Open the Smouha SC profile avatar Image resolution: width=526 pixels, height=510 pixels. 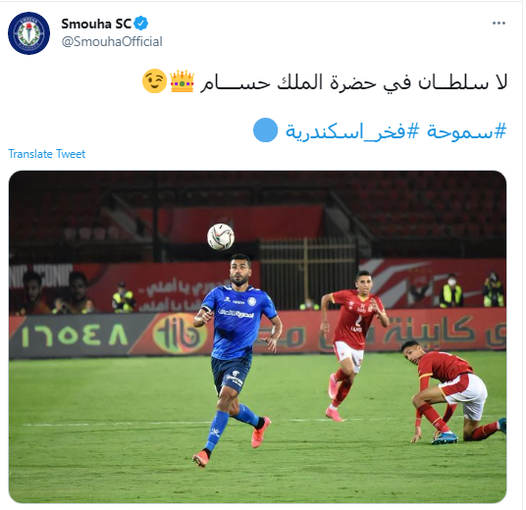tap(29, 33)
